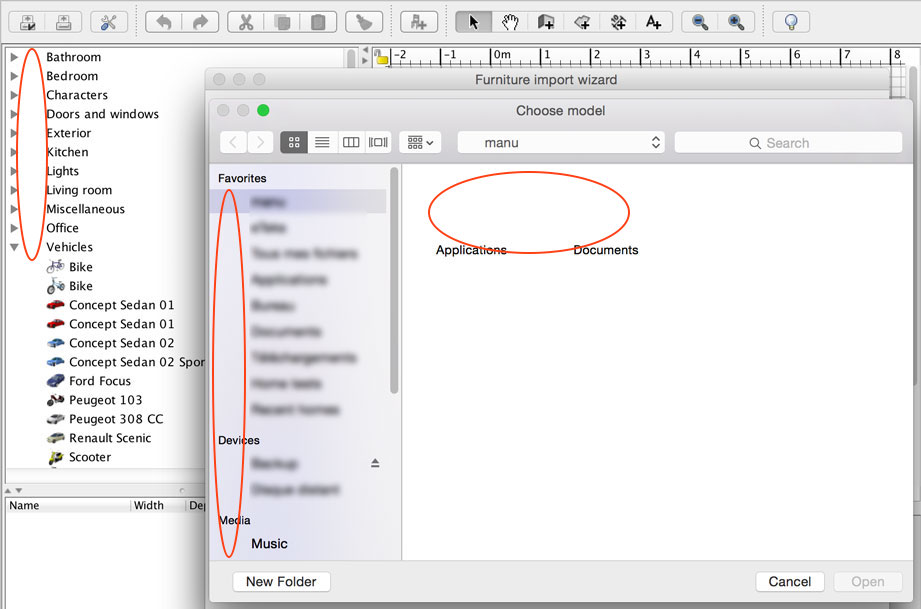Image resolution: width=921 pixels, height=609 pixels.
Task: Select the Exterior category
Action: click(x=69, y=133)
